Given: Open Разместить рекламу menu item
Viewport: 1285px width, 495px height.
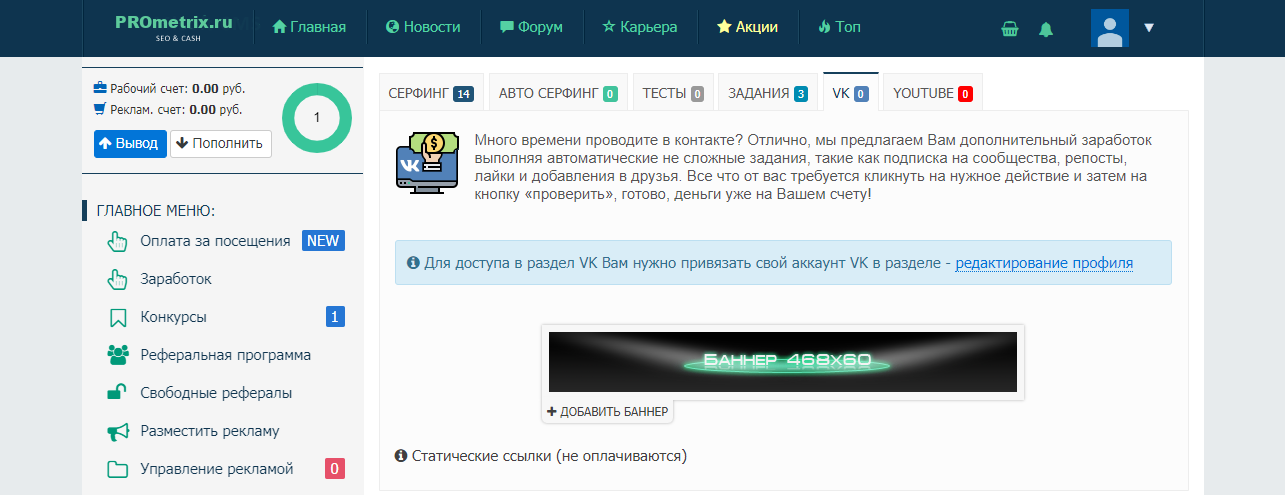Looking at the screenshot, I should (x=209, y=431).
